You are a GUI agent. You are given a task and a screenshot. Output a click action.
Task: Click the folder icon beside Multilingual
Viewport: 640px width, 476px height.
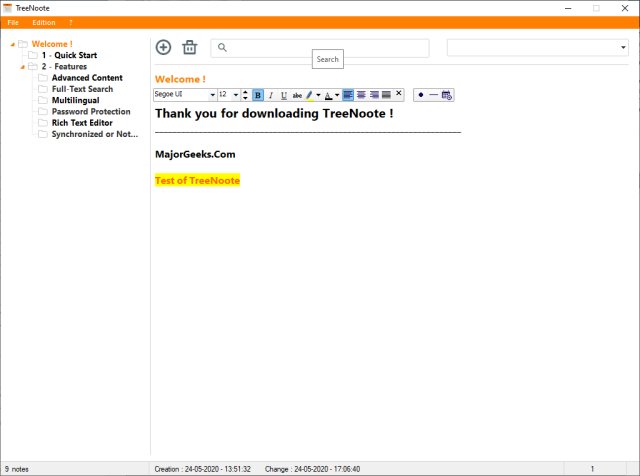(x=43, y=100)
